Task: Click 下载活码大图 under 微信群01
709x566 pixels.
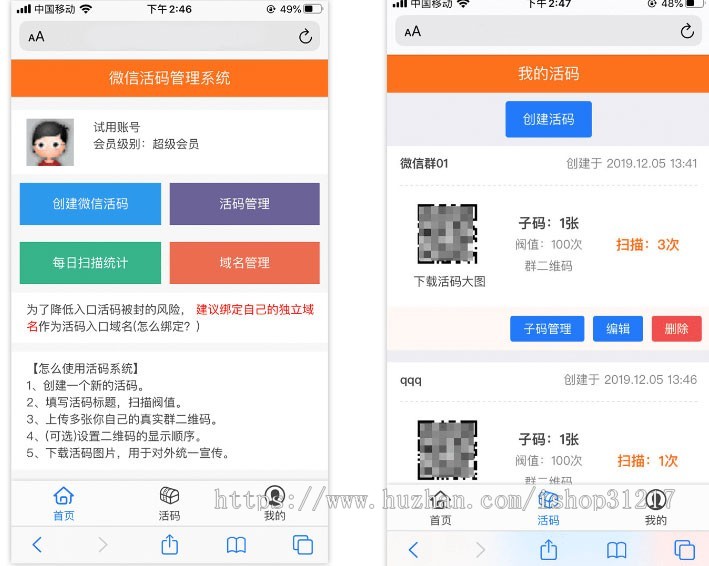Action: (449, 282)
